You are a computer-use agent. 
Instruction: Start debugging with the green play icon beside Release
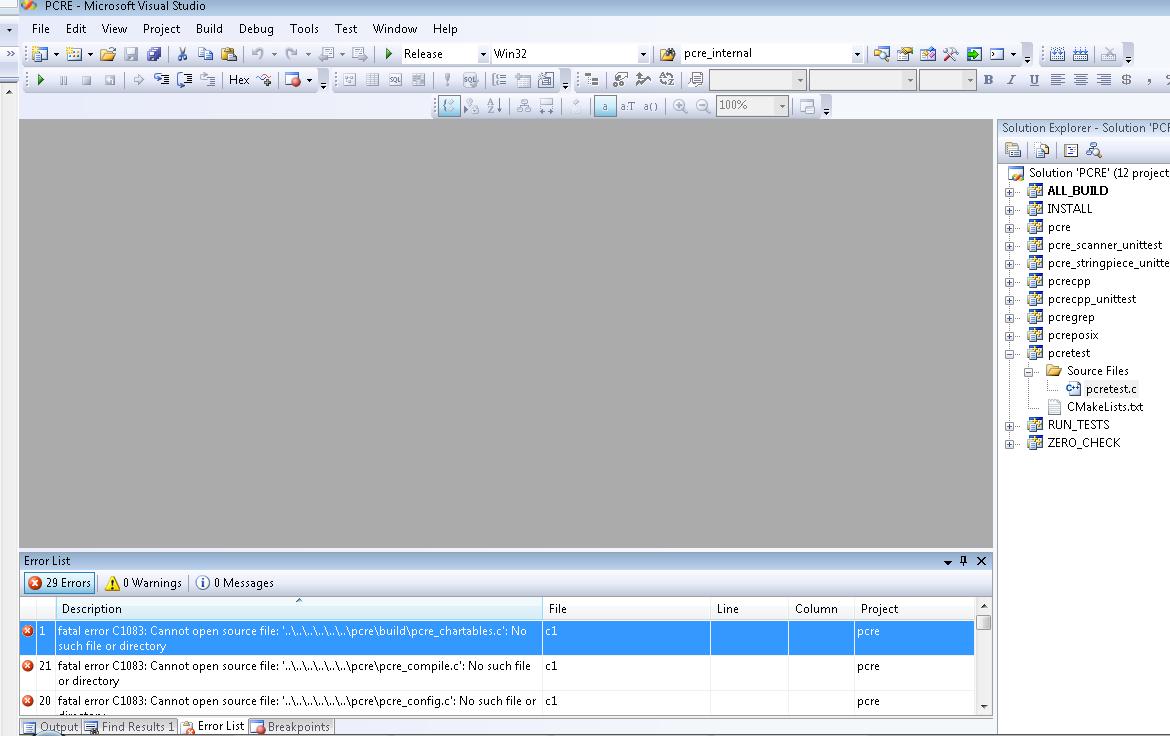tap(389, 54)
